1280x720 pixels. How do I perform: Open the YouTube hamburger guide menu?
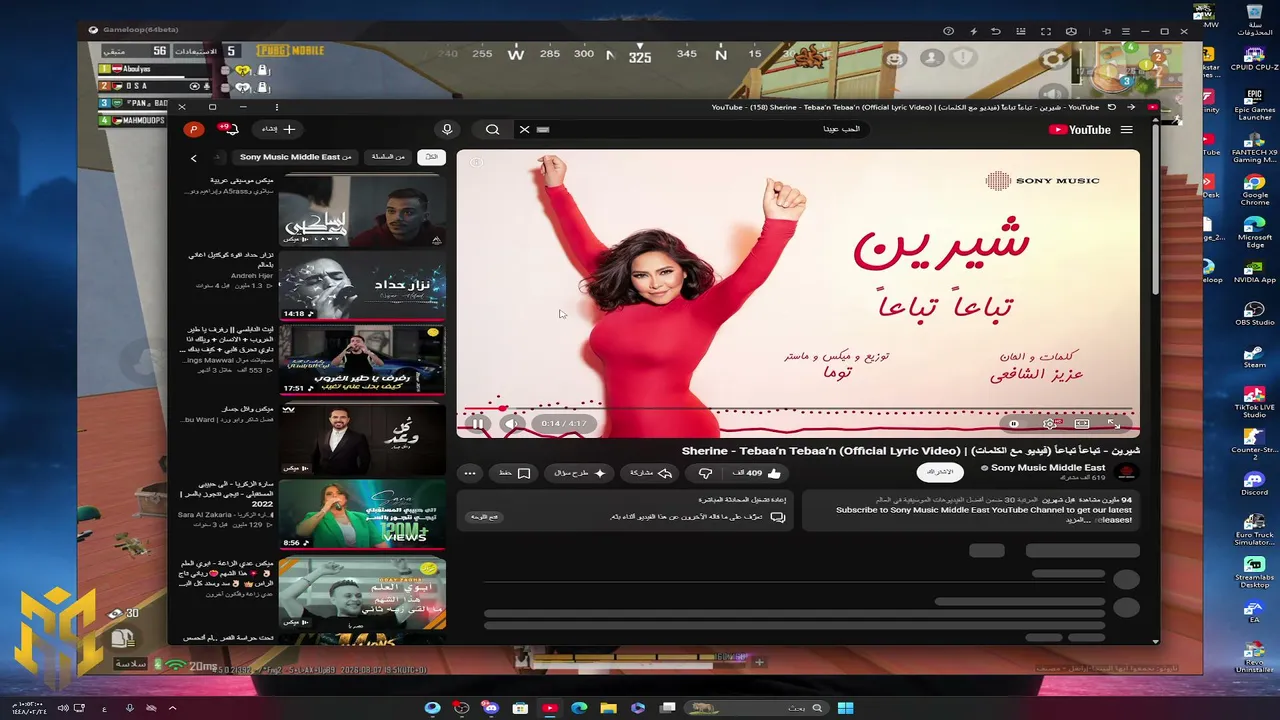pos(1127,129)
